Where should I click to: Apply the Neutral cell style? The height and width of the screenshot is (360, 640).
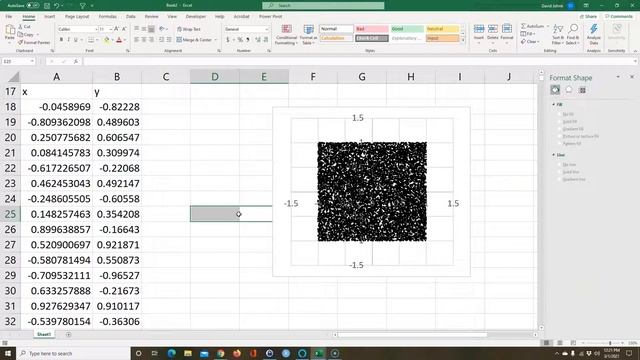coord(442,29)
